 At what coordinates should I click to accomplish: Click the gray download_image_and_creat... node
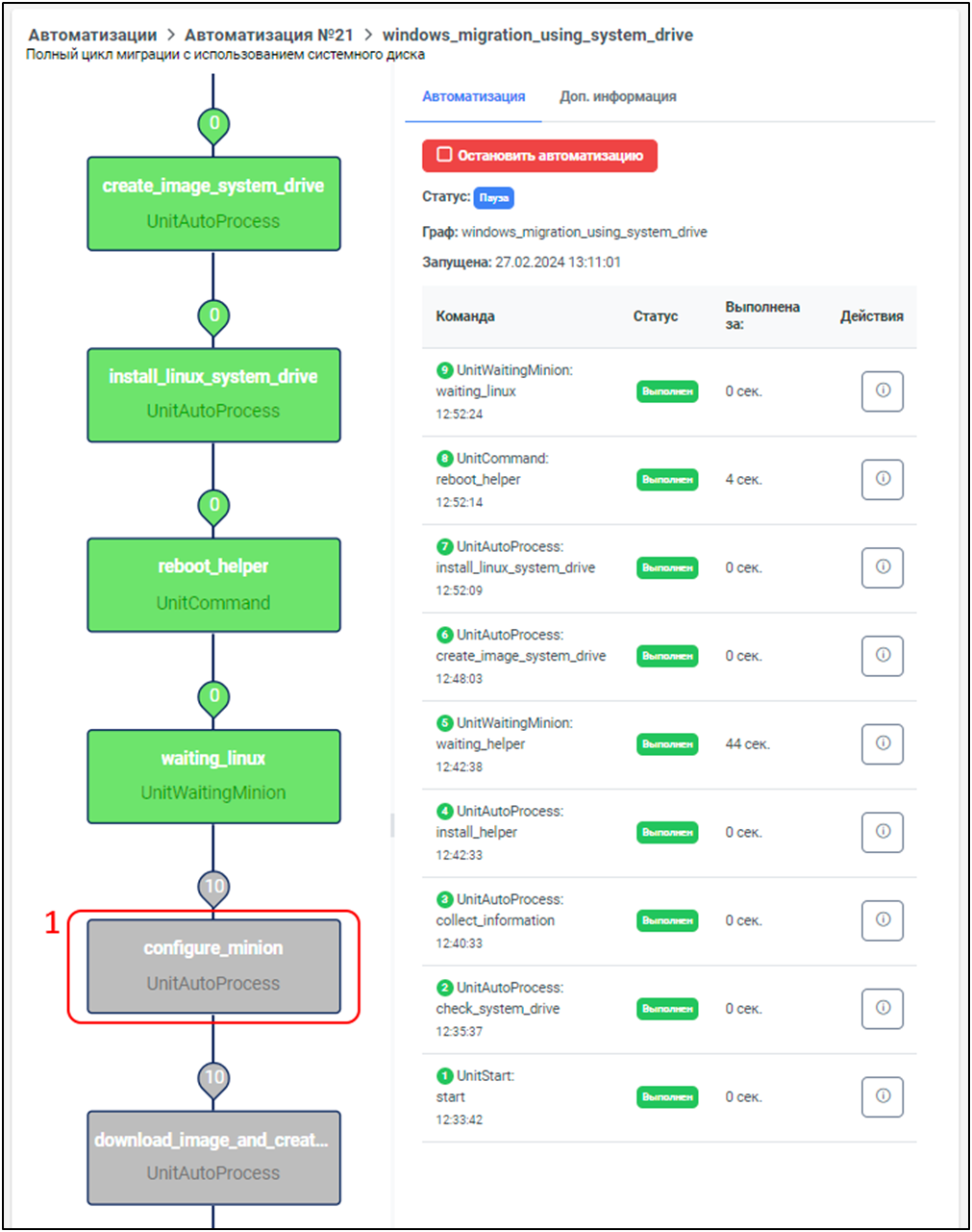click(213, 1157)
